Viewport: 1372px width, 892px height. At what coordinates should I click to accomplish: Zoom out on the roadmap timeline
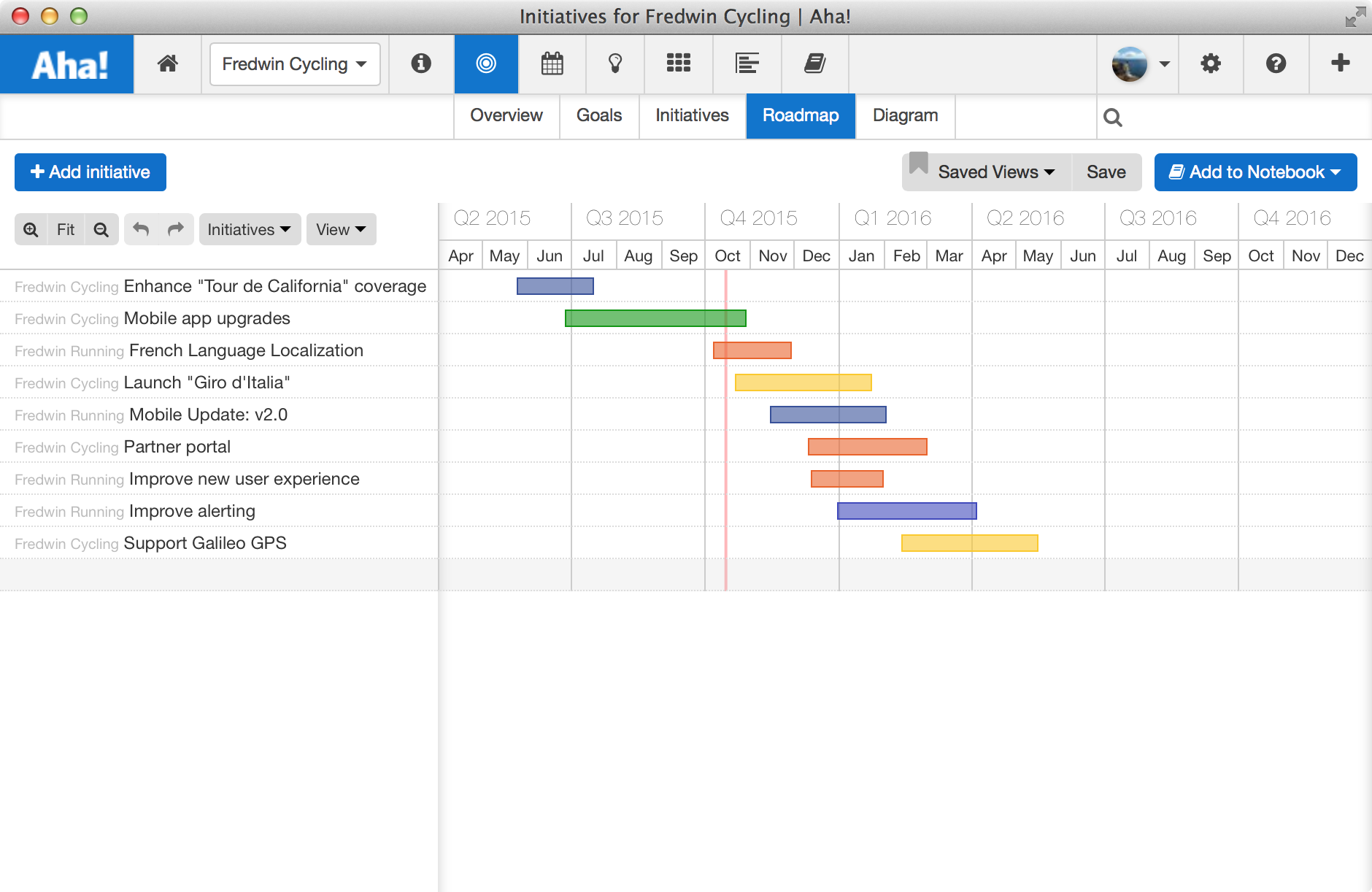101,230
